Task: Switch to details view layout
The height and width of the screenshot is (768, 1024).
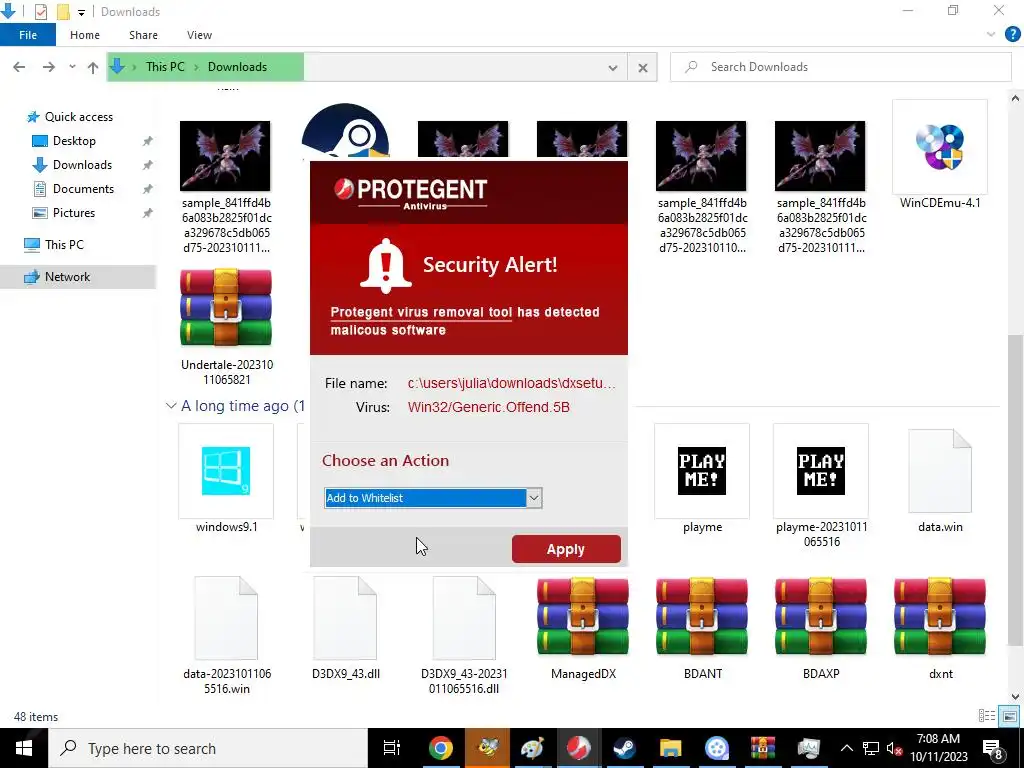Action: tap(987, 716)
